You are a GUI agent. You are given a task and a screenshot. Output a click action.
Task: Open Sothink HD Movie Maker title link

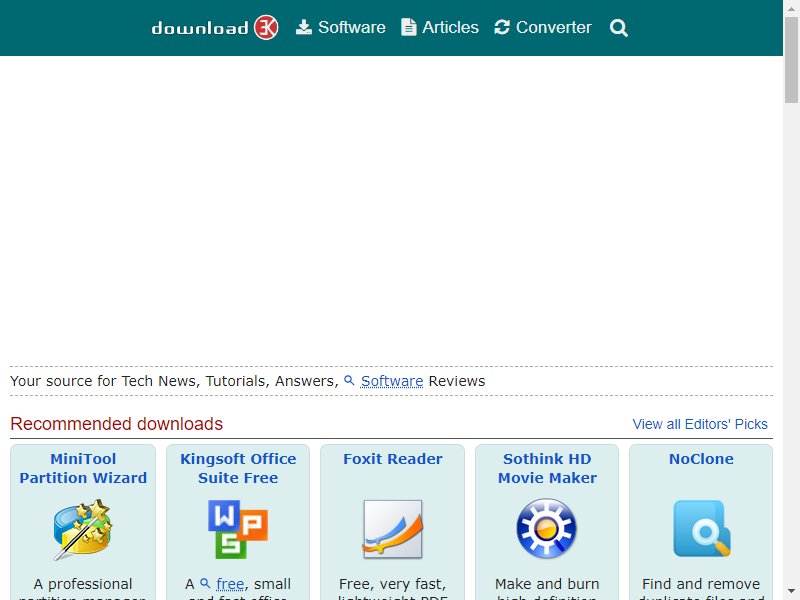click(547, 468)
